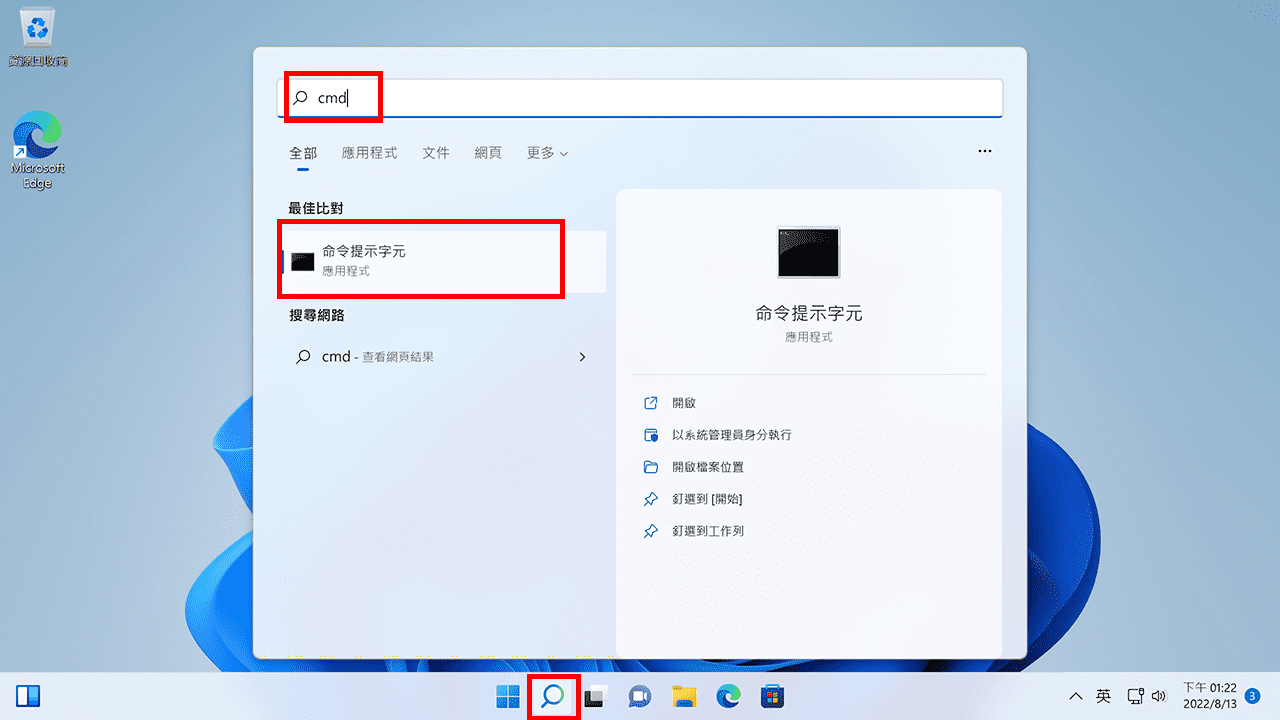Open the Microsoft Edge desktop shortcut

click(x=38, y=150)
